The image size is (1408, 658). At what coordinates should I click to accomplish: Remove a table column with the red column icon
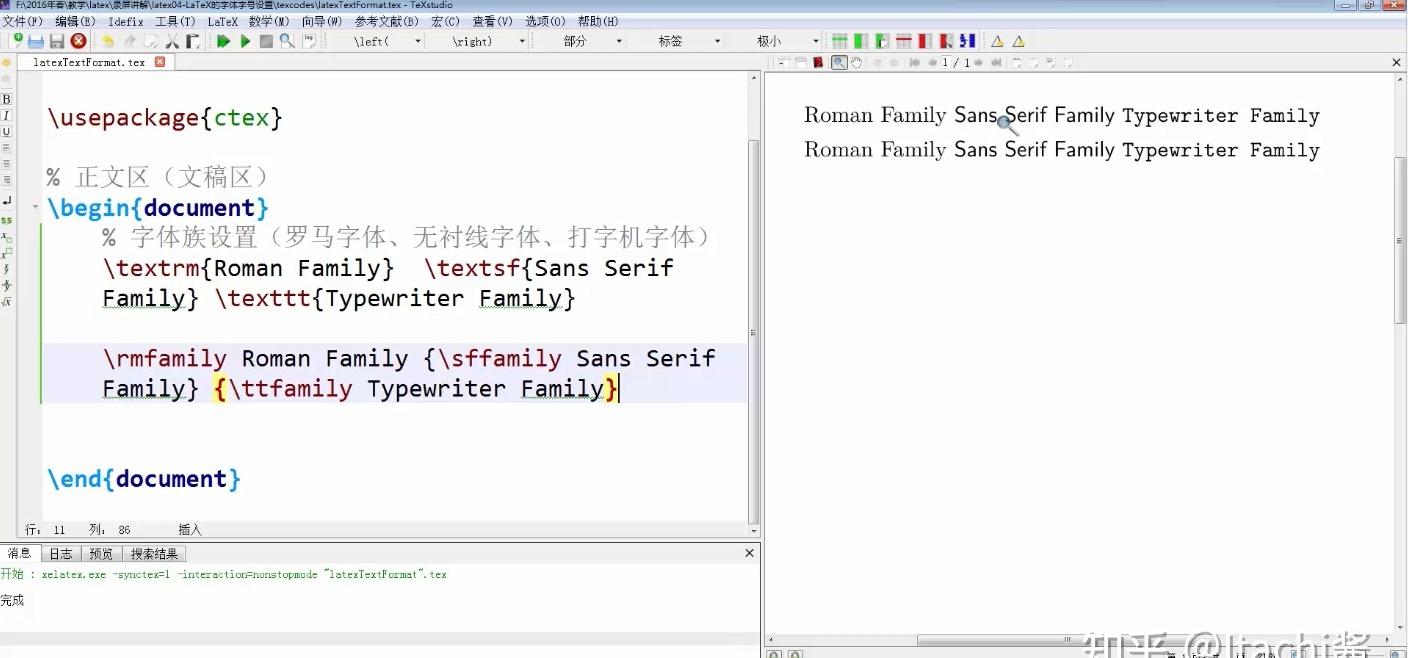click(x=924, y=41)
